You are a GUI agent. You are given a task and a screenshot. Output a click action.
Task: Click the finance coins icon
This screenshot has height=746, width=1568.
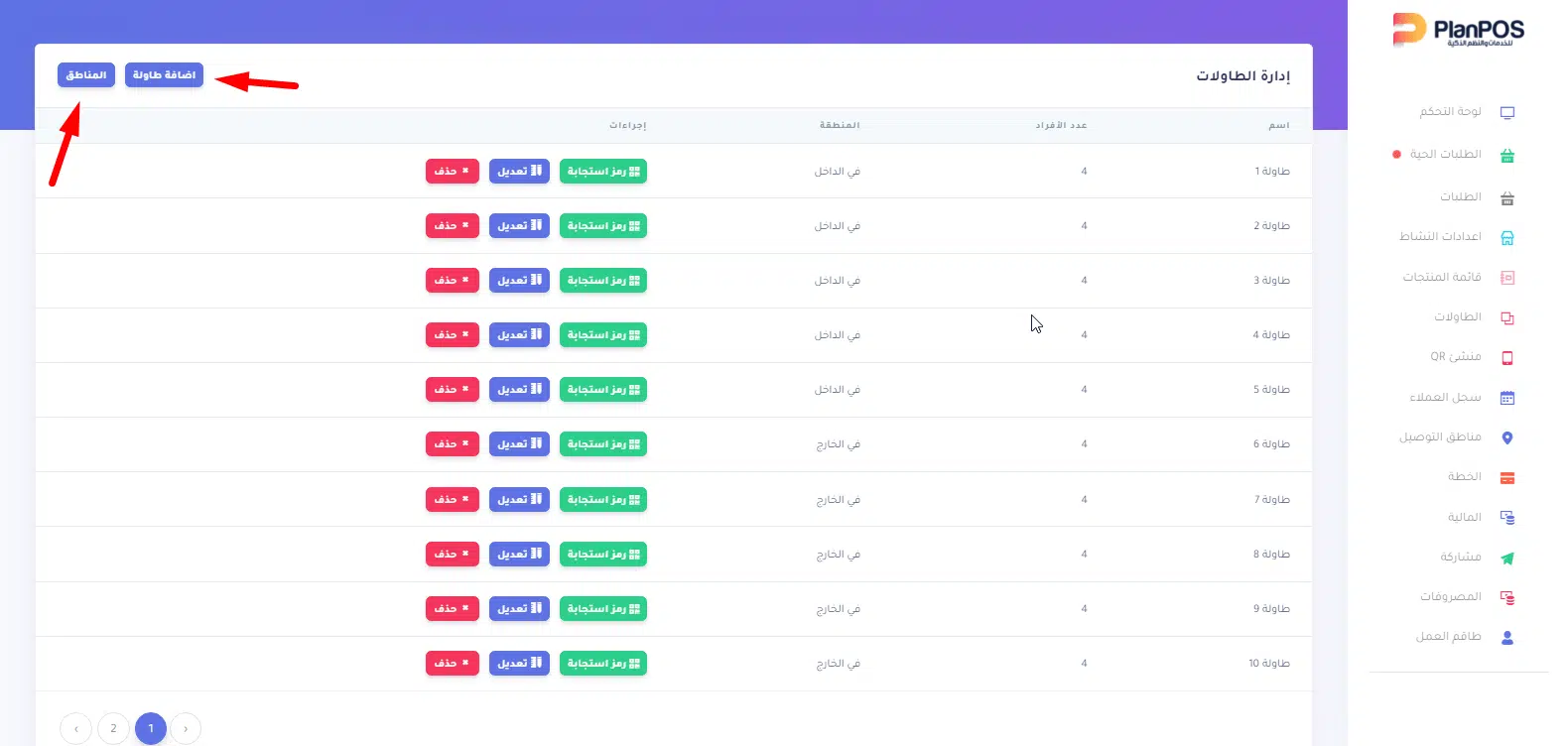[x=1507, y=518]
